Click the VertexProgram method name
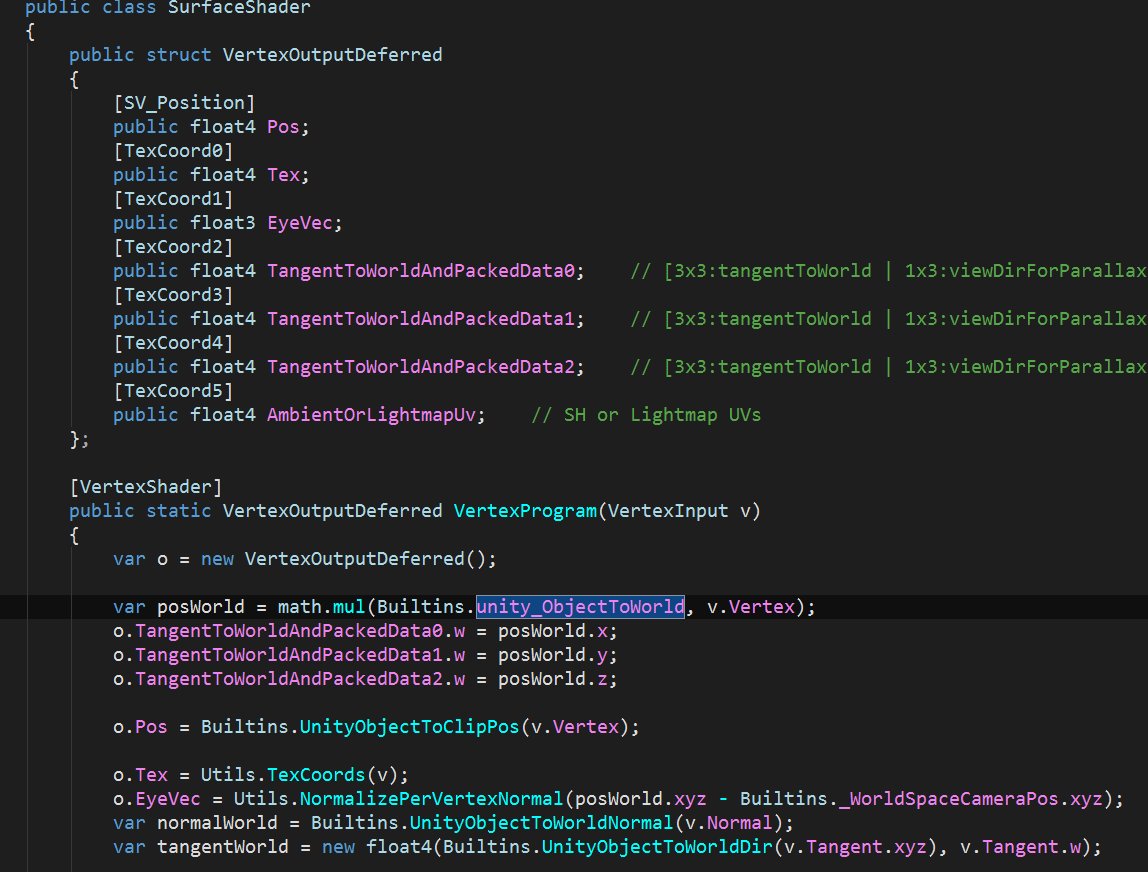 [x=525, y=511]
